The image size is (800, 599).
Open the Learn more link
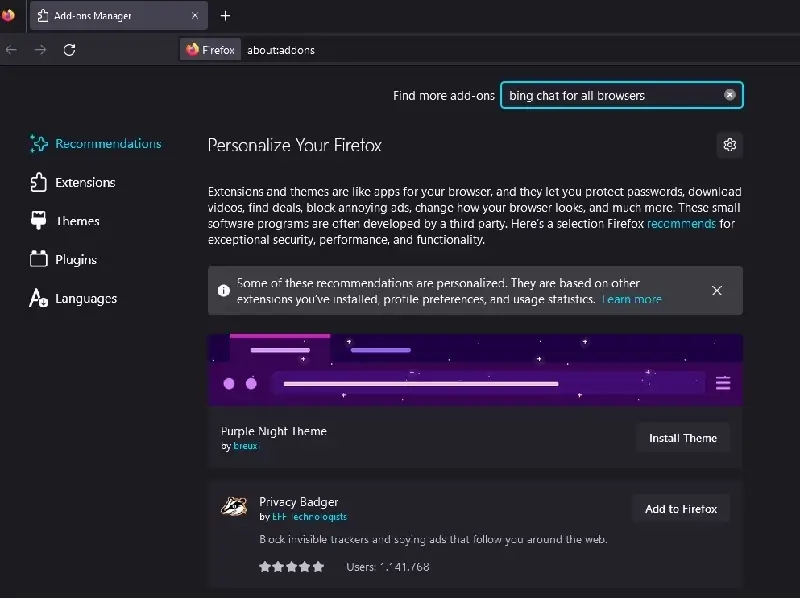click(632, 298)
